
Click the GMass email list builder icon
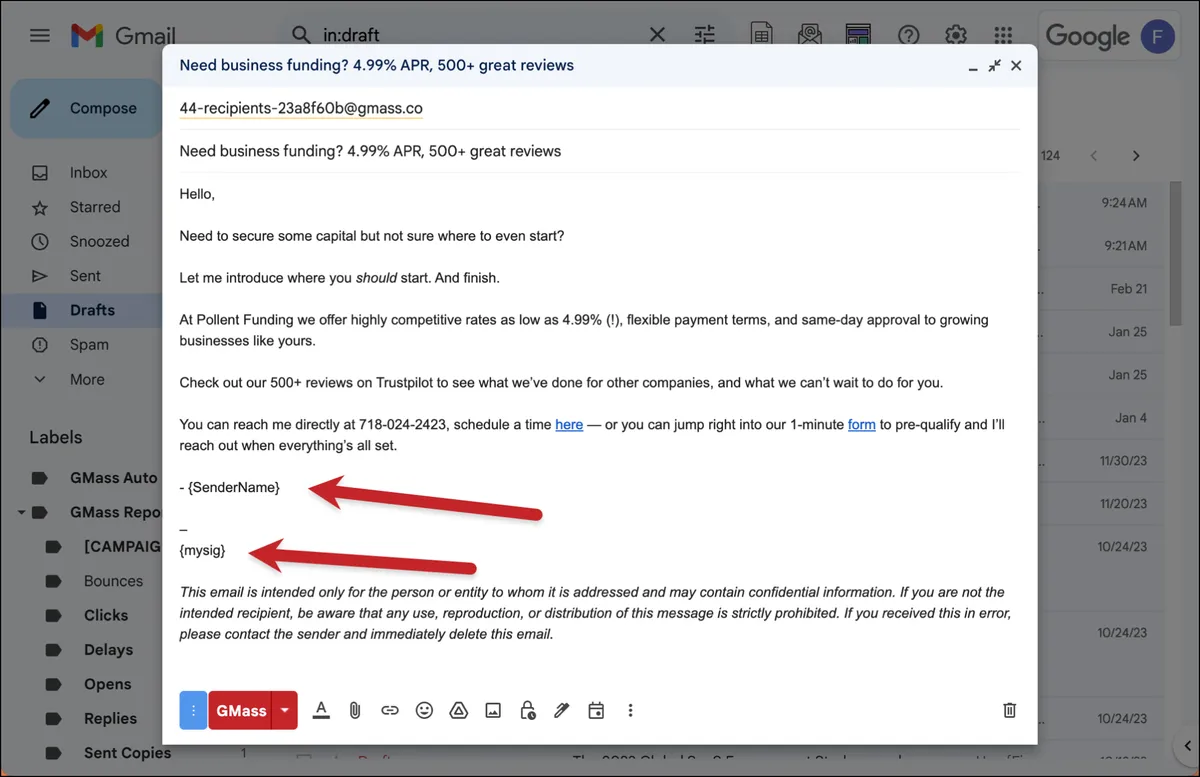pos(809,35)
